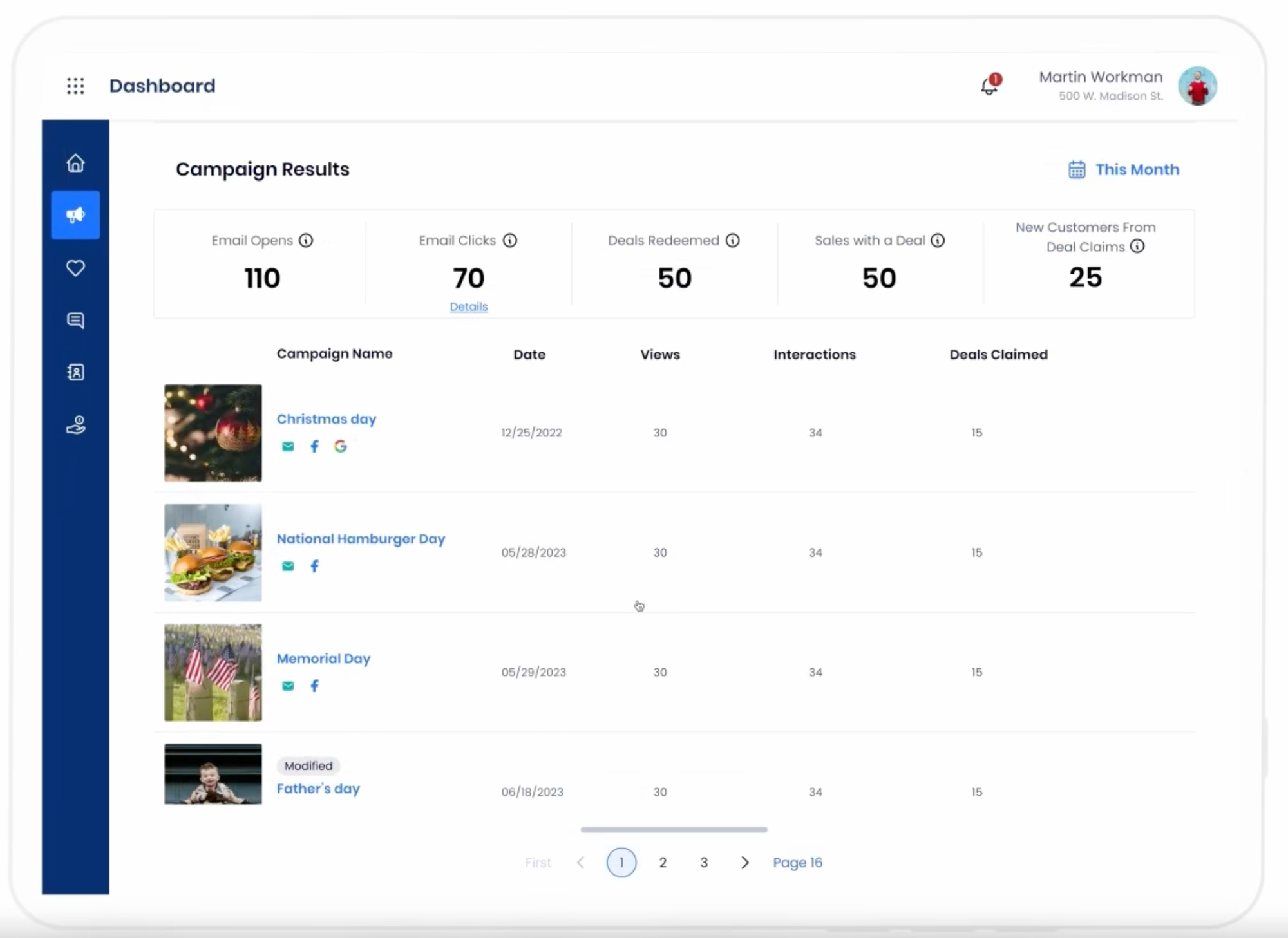The height and width of the screenshot is (938, 1288).
Task: Open the Google icon under Christmas day
Action: coord(341,446)
